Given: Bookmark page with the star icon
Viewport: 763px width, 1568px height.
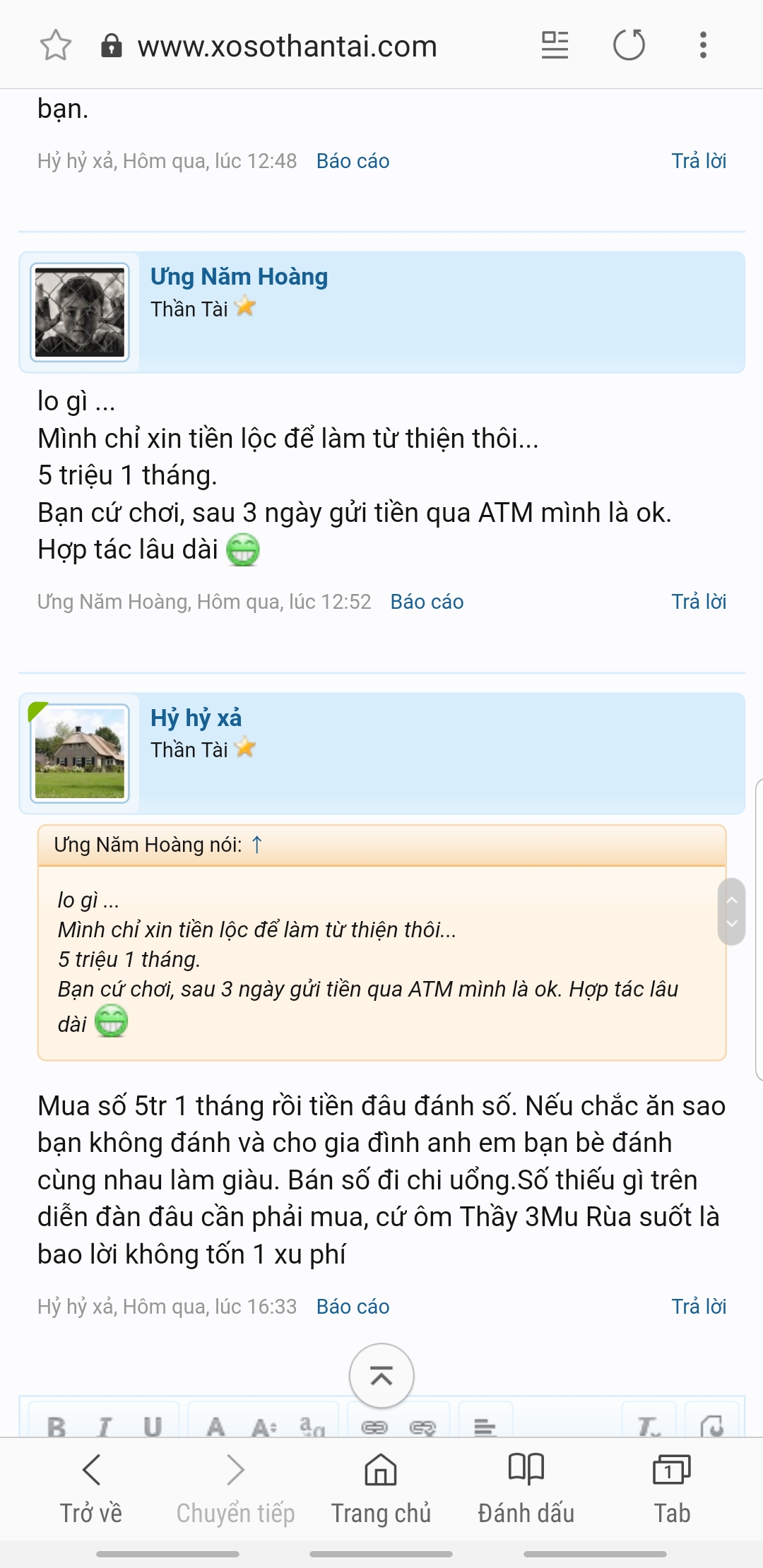Looking at the screenshot, I should (x=55, y=46).
